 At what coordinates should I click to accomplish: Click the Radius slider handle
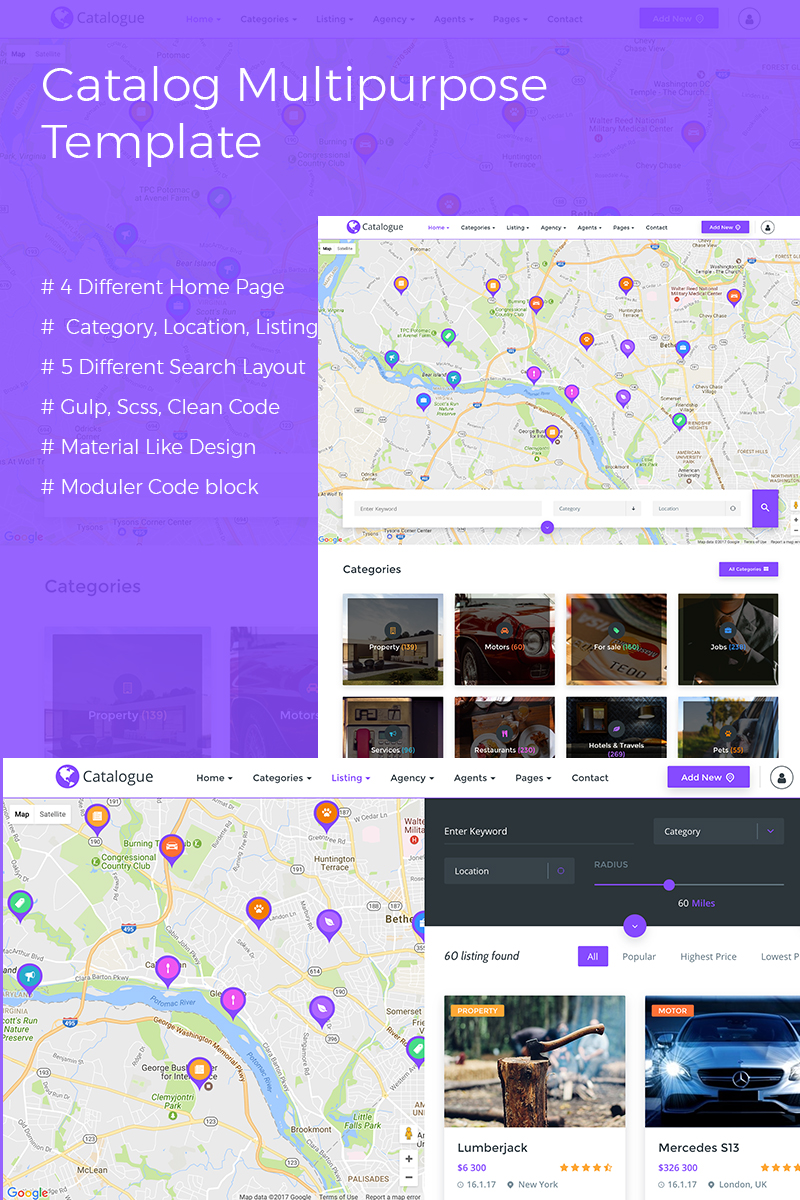tap(669, 884)
